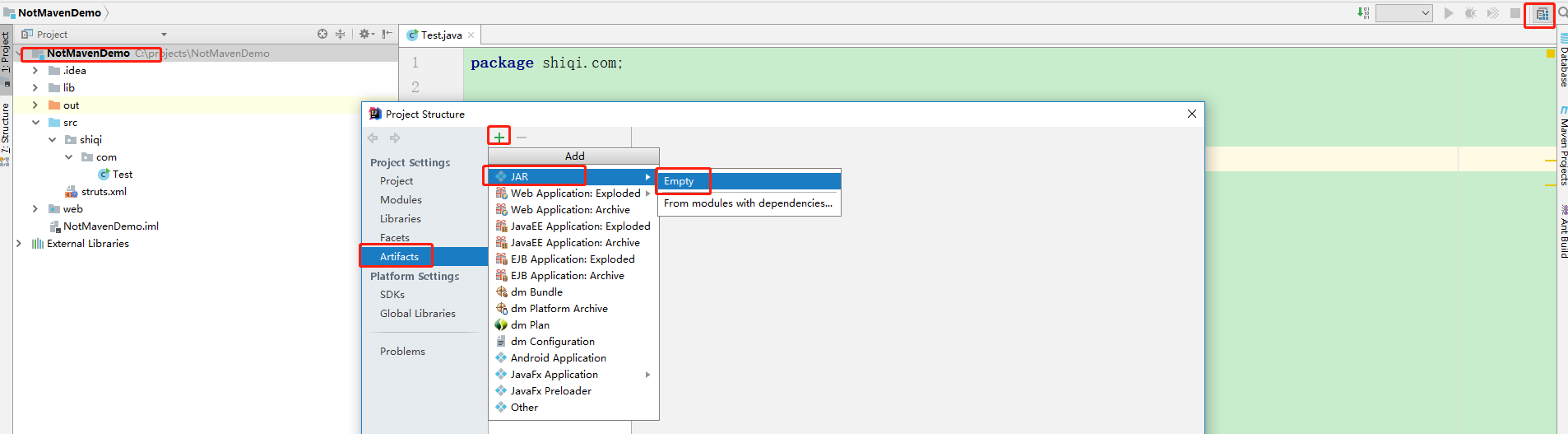Click the green Run play icon

(x=1449, y=13)
